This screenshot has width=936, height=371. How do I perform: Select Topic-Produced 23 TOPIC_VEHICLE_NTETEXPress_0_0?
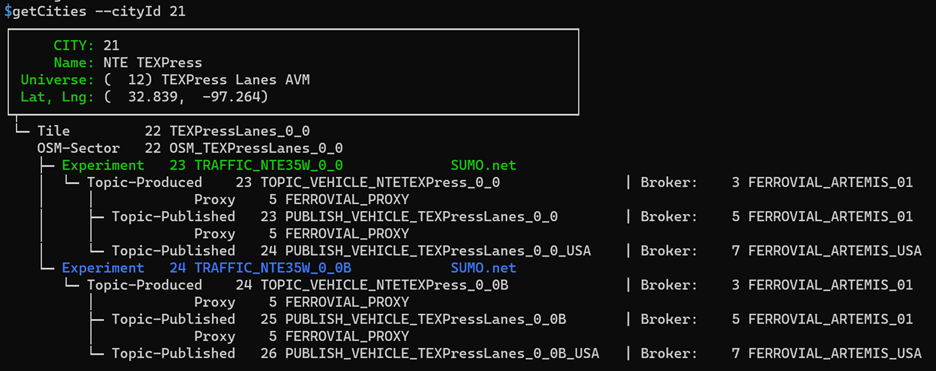click(293, 183)
